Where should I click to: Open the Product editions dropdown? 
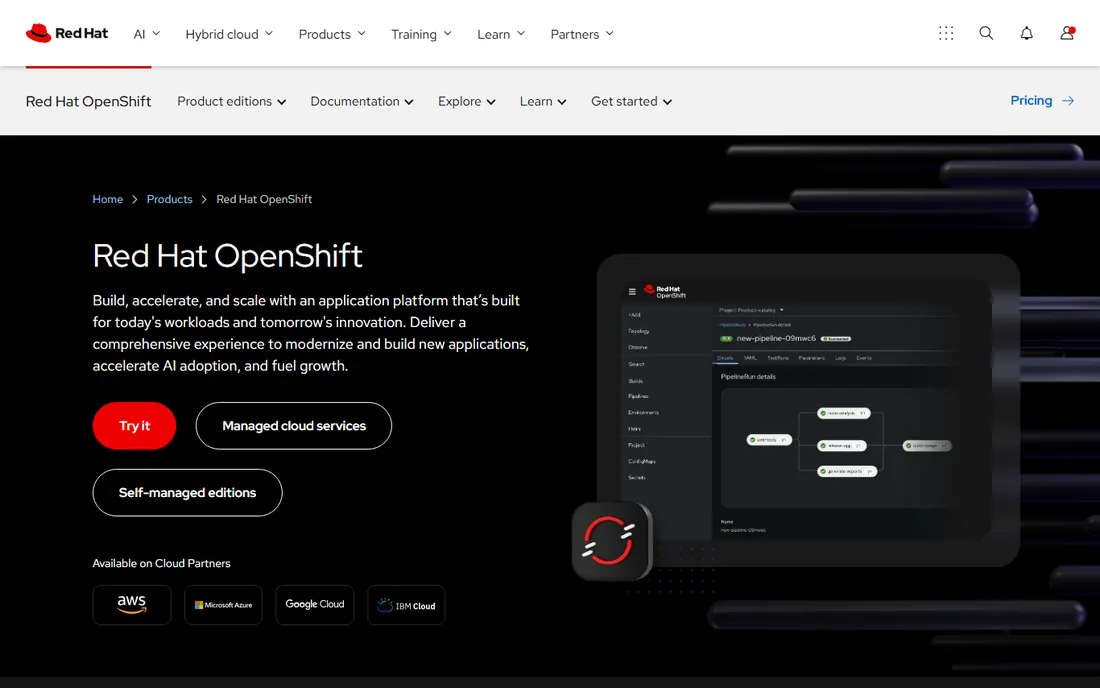point(232,101)
